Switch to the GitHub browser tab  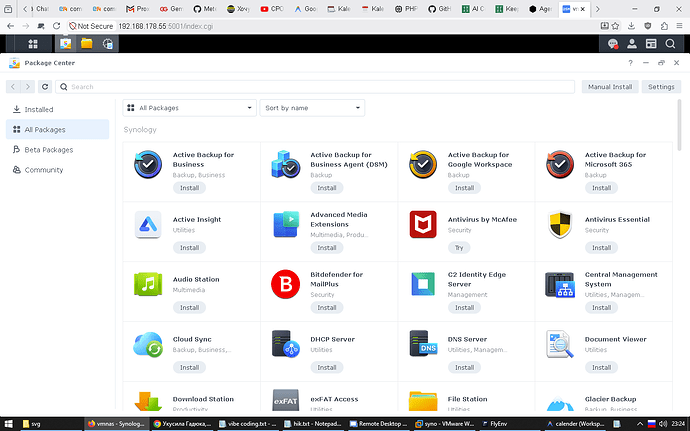pyautogui.click(x=439, y=9)
